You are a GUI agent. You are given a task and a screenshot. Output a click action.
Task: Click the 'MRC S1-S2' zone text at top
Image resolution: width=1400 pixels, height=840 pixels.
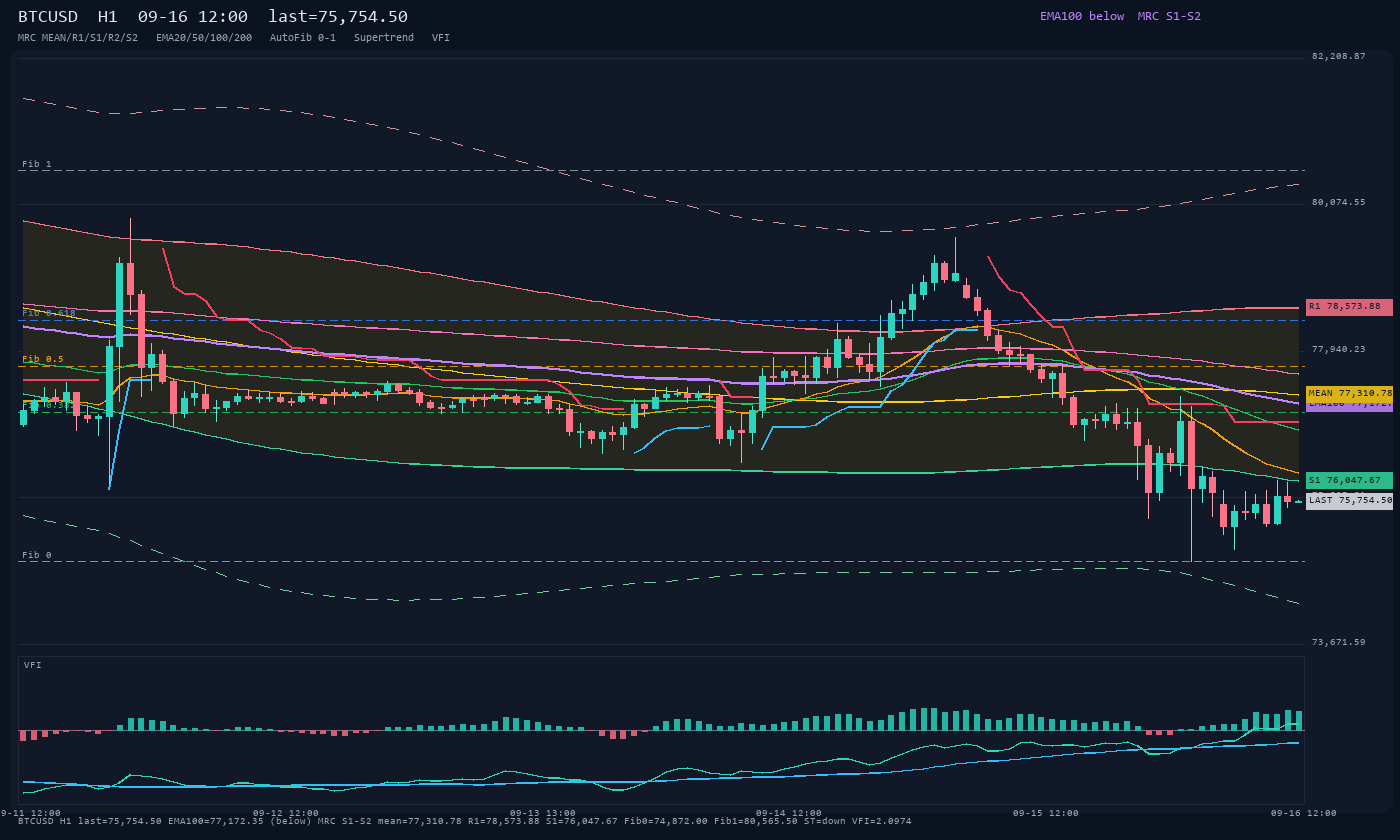pos(1169,16)
